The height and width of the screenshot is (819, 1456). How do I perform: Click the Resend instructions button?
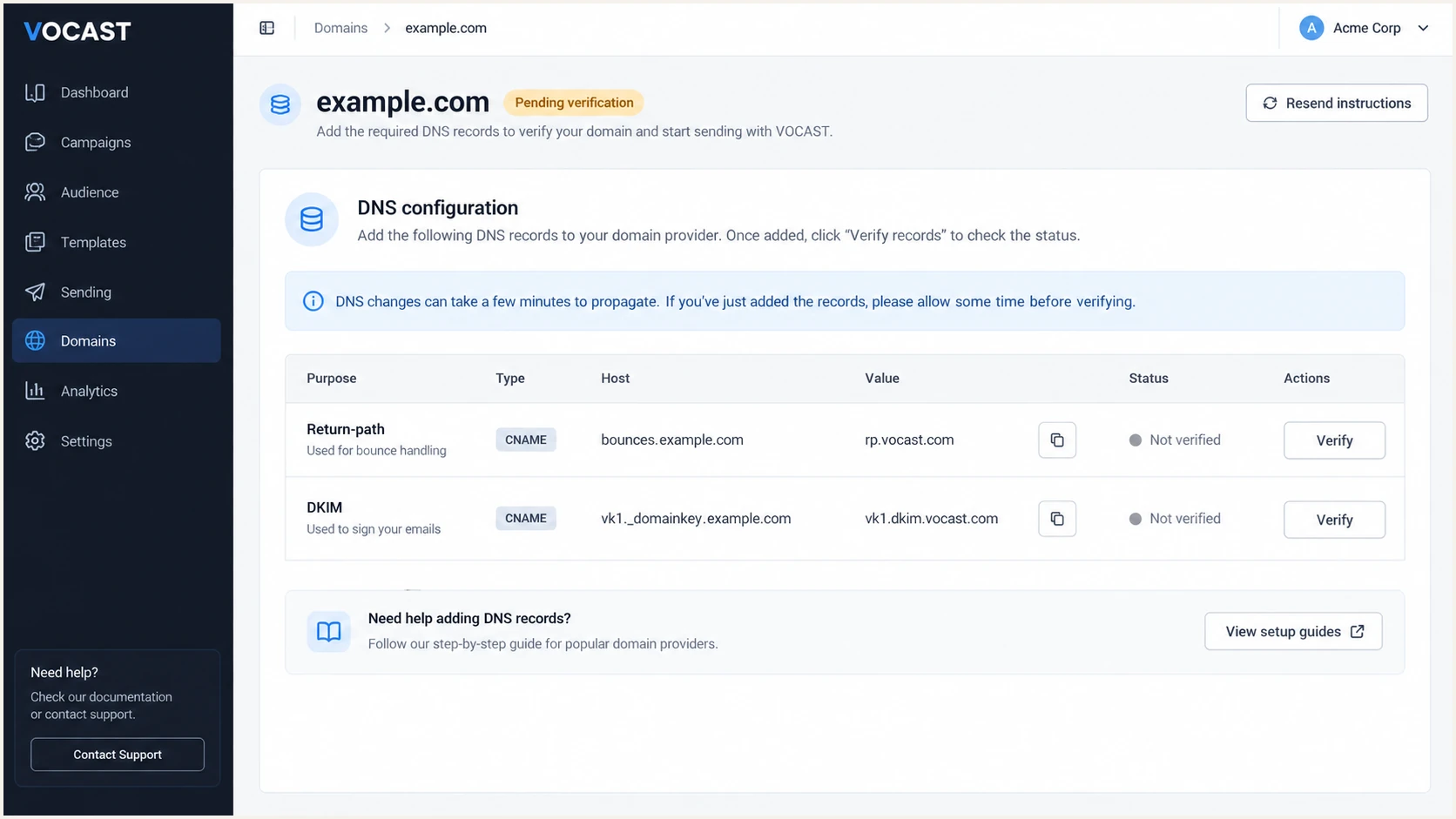tap(1337, 103)
